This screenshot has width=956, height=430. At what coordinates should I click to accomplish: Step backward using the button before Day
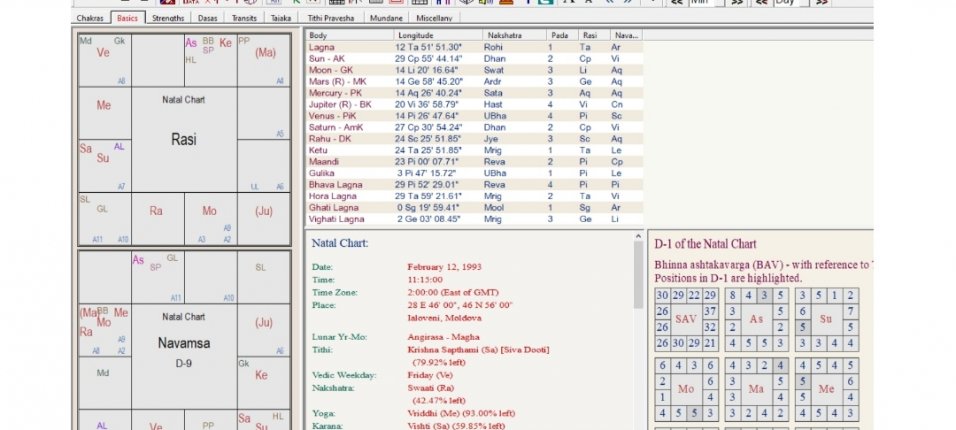tap(762, 2)
